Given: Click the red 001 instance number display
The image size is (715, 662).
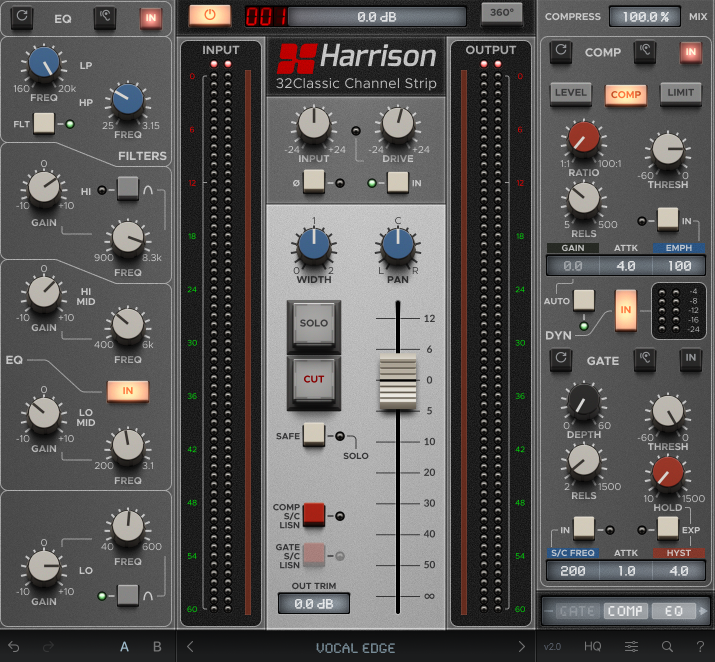Looking at the screenshot, I should coord(266,17).
